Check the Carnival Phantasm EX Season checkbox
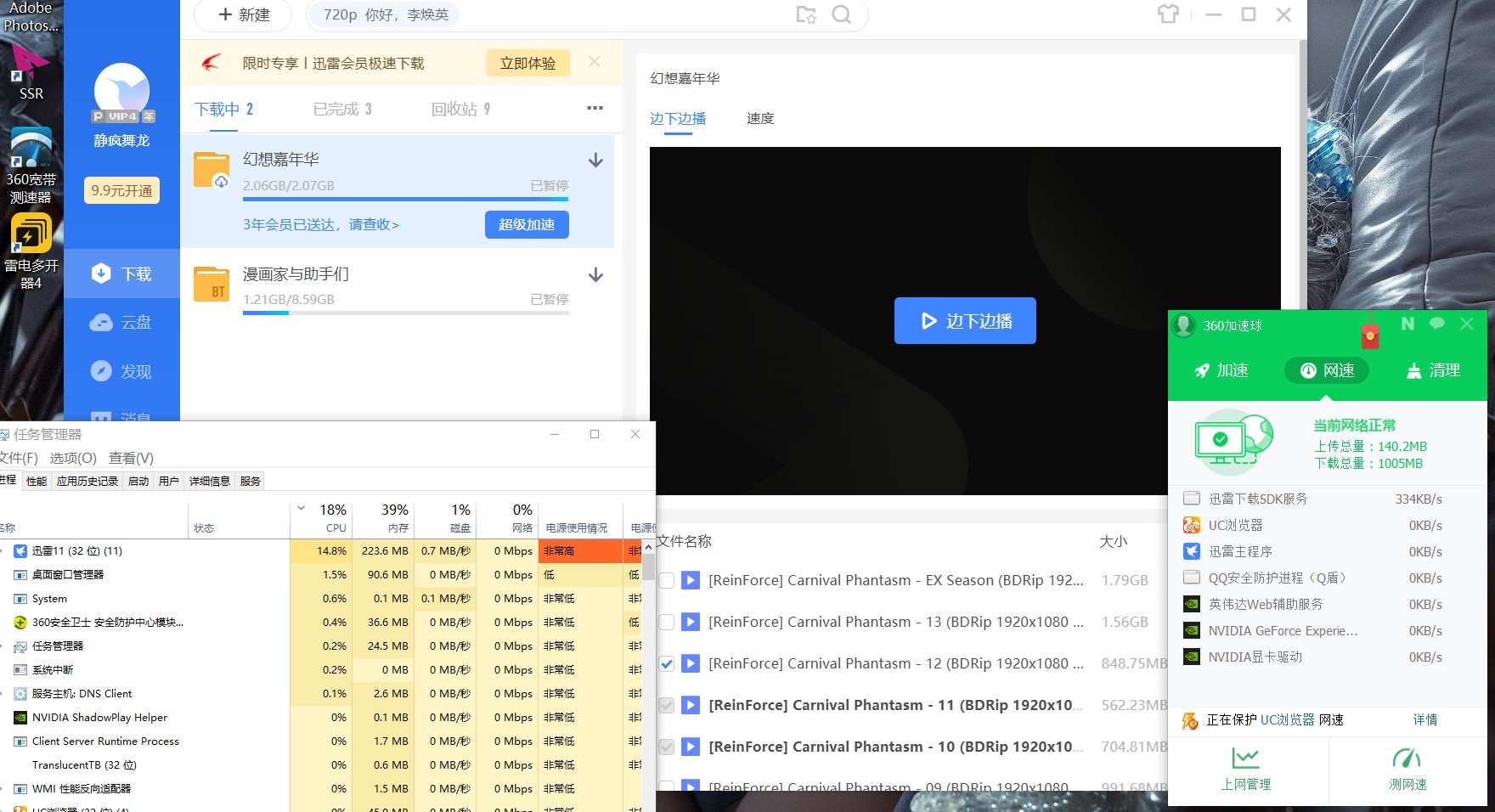 click(666, 580)
